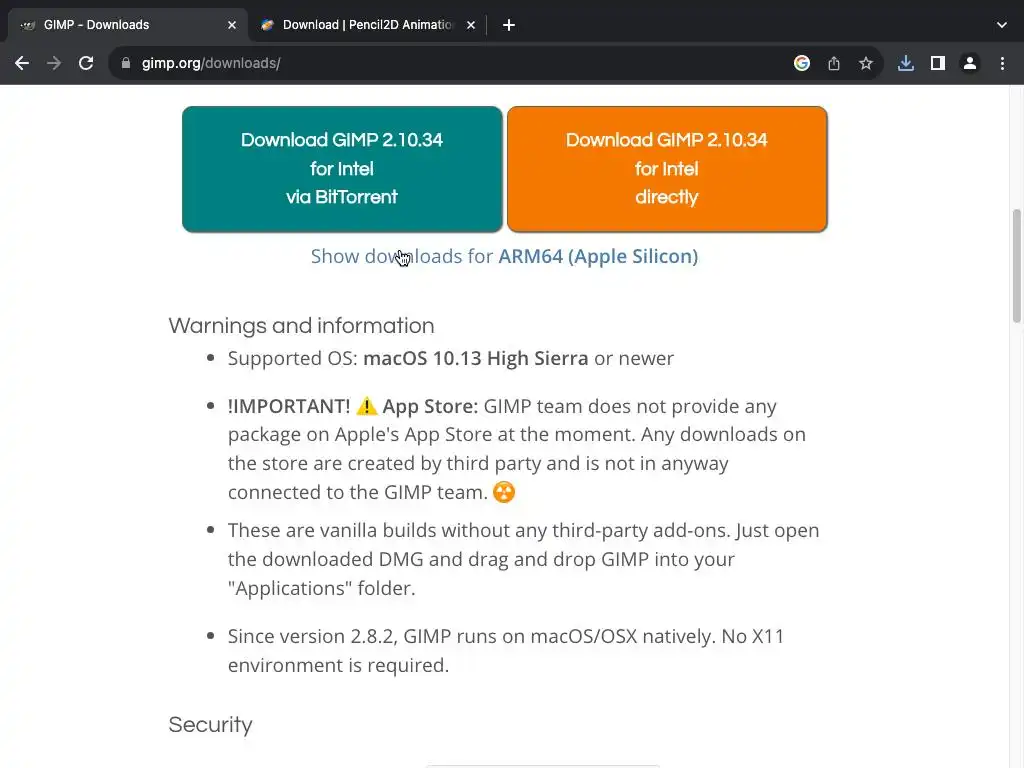Screen dimensions: 1024x768
Task: Click the Pencil2D favicon on the second tab
Action: (267, 25)
